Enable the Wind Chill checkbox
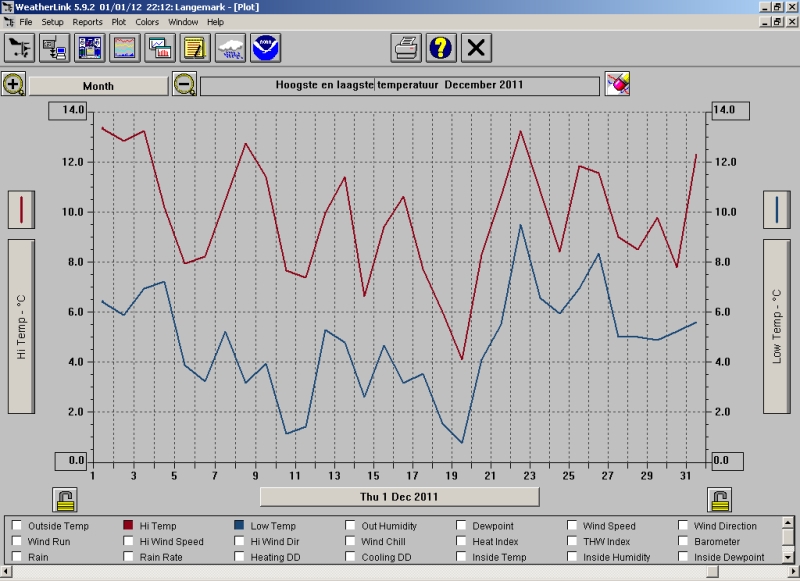This screenshot has height=581, width=800. pos(350,541)
